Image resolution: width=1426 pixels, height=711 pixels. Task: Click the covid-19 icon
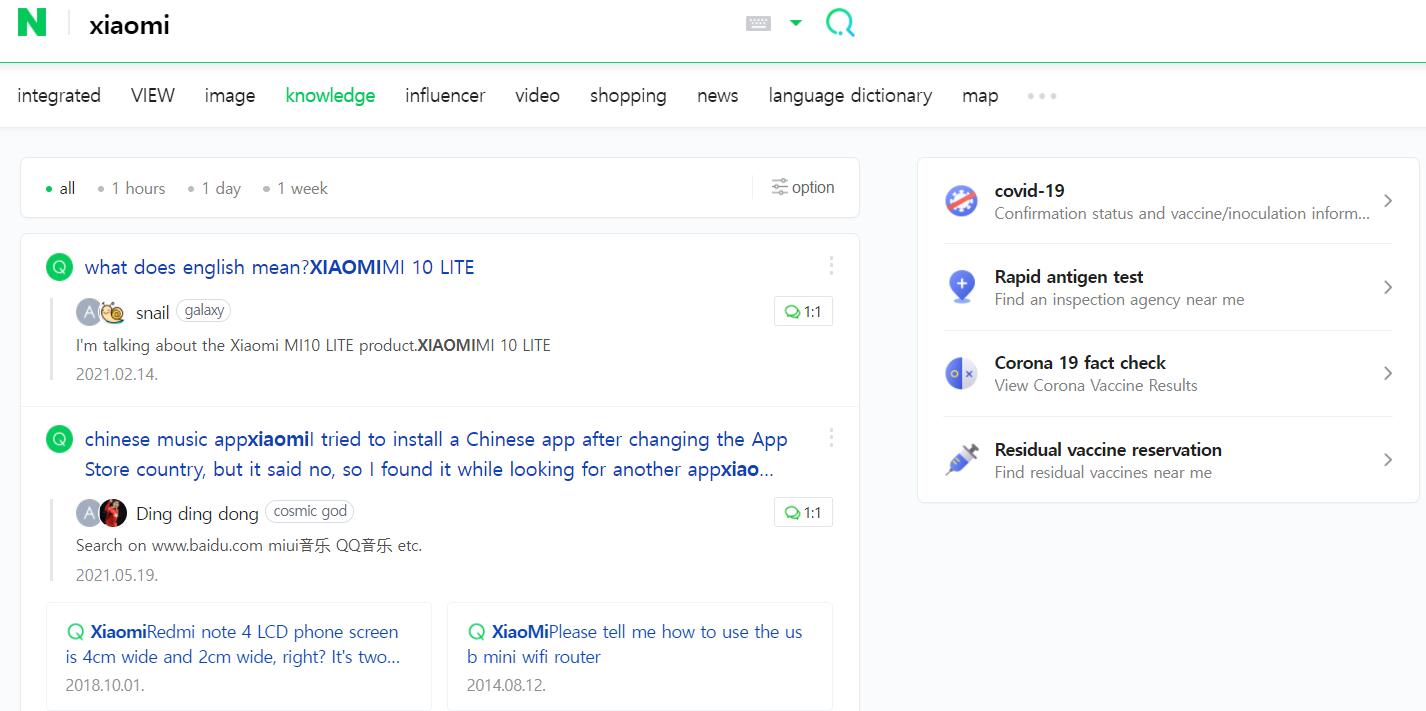(x=961, y=201)
